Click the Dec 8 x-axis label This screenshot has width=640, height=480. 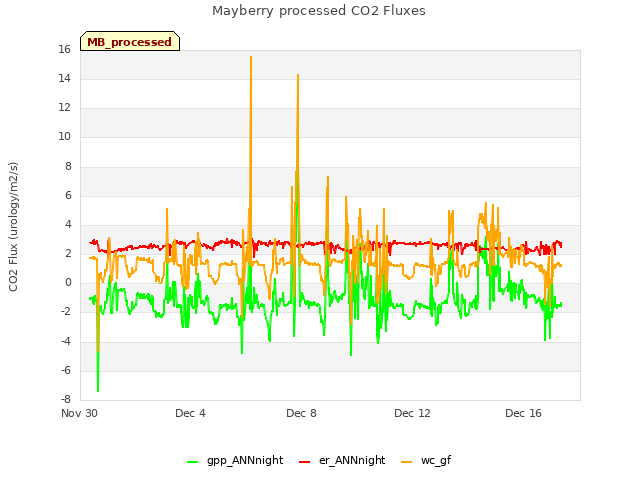click(x=301, y=413)
